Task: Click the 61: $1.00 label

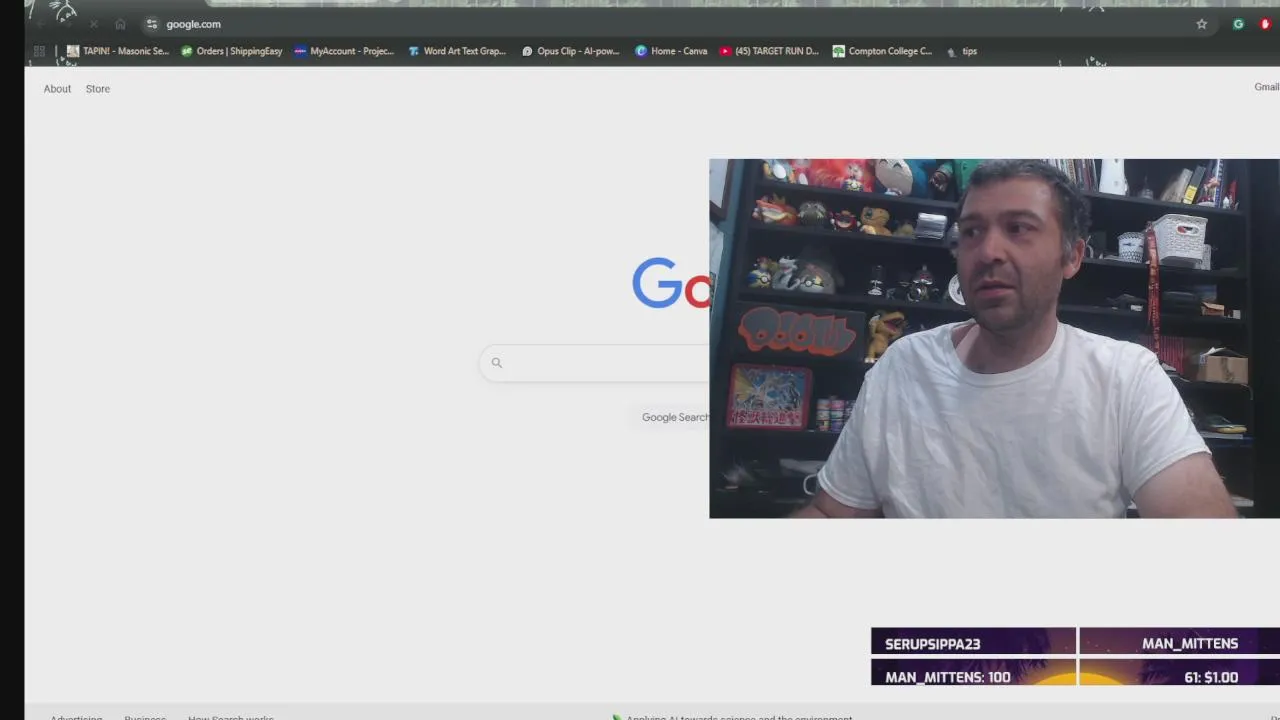Action: [x=1211, y=677]
